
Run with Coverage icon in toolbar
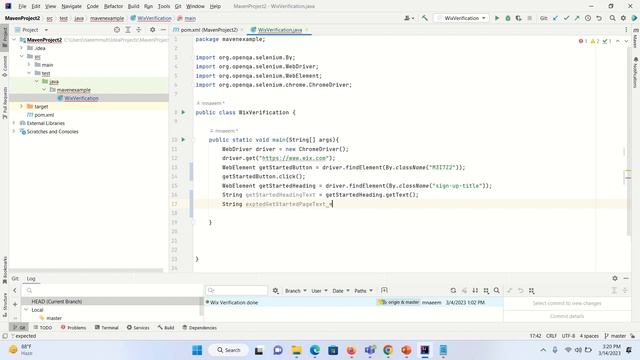coord(518,18)
